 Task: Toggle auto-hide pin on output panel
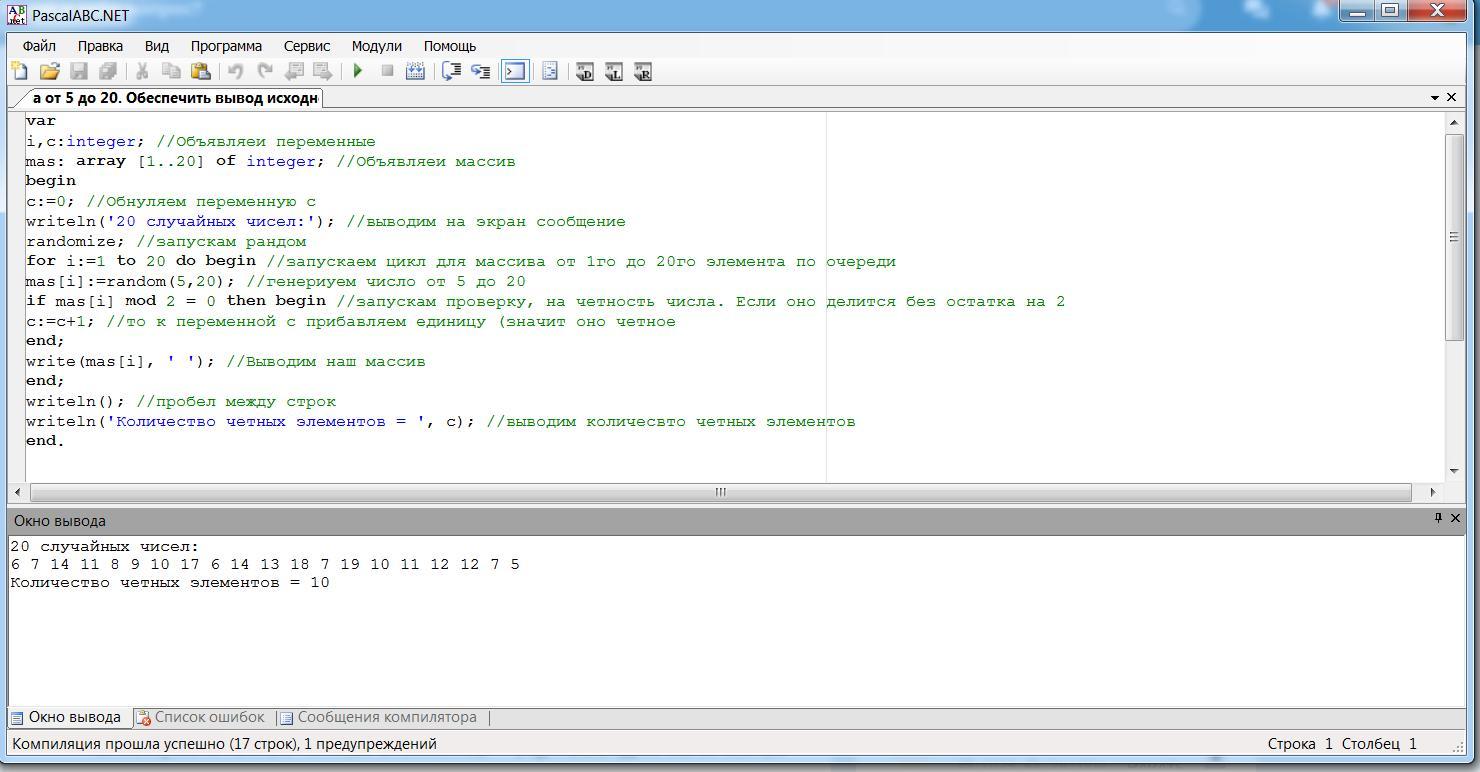pos(1438,518)
